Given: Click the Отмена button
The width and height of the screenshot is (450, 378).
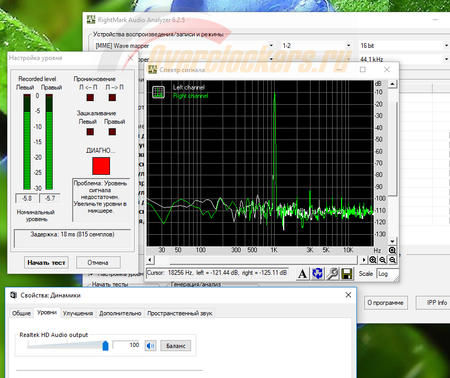Looking at the screenshot, I should coord(98,263).
